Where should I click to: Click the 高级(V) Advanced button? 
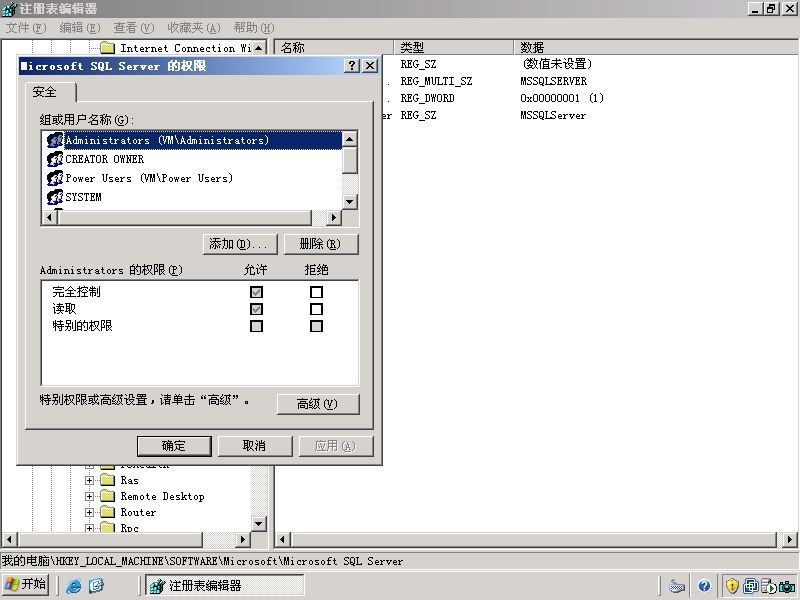pyautogui.click(x=318, y=404)
